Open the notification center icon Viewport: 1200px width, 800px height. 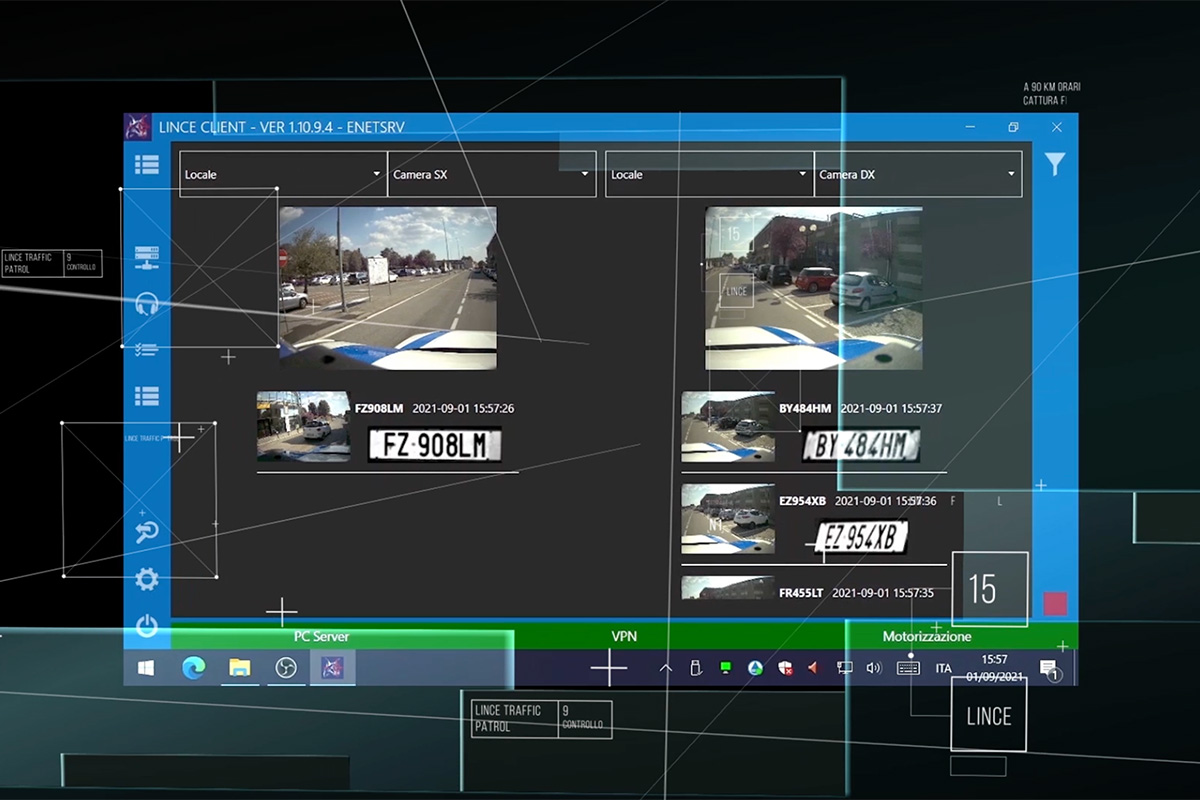1049,668
